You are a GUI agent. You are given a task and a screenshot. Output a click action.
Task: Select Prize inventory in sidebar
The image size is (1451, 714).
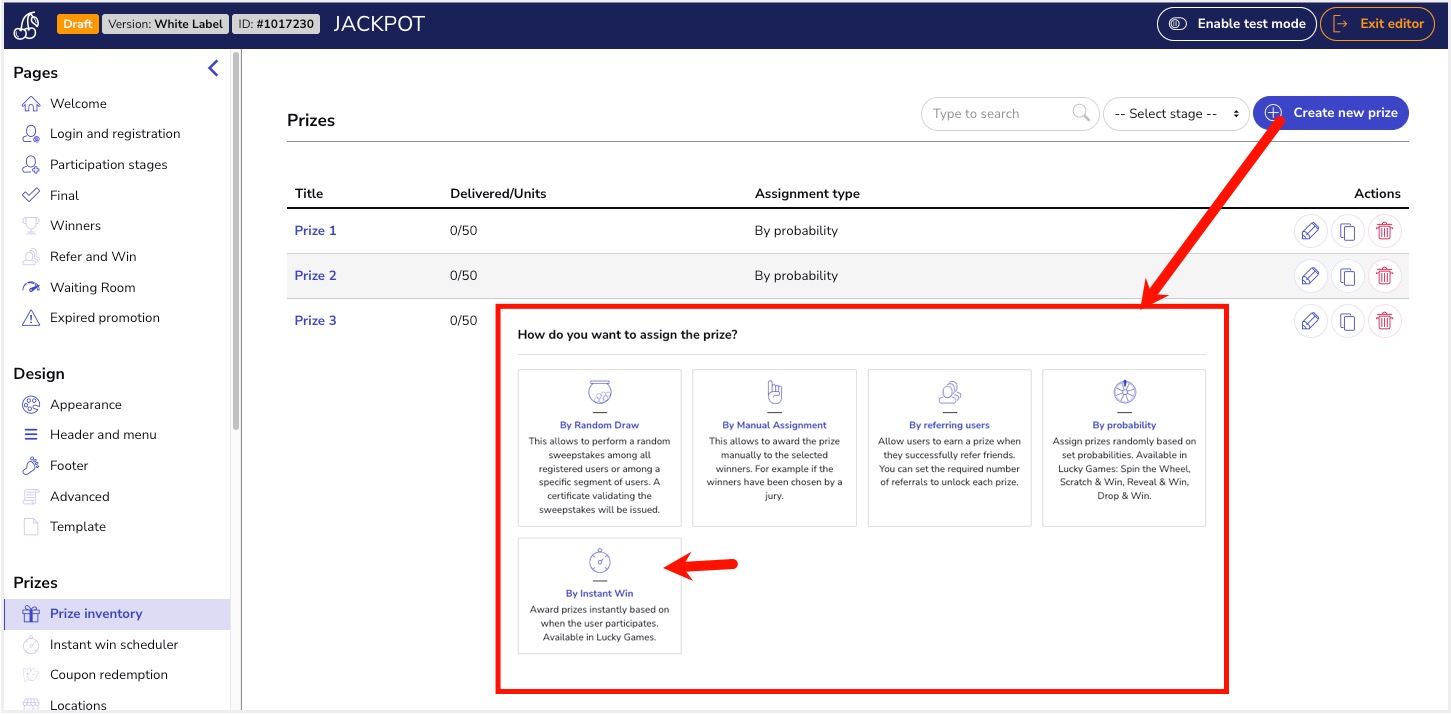point(117,614)
